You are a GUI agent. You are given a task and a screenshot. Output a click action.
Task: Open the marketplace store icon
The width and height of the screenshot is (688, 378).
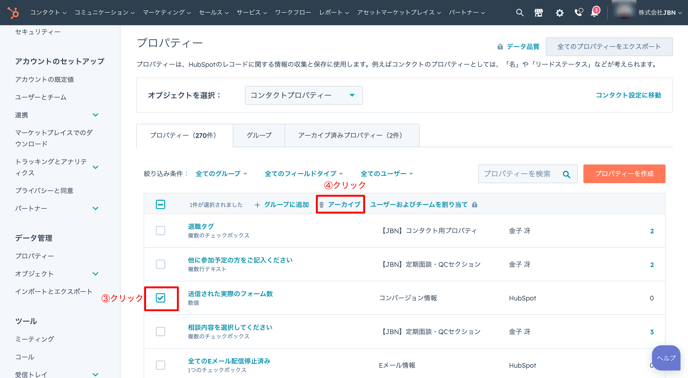pos(538,13)
